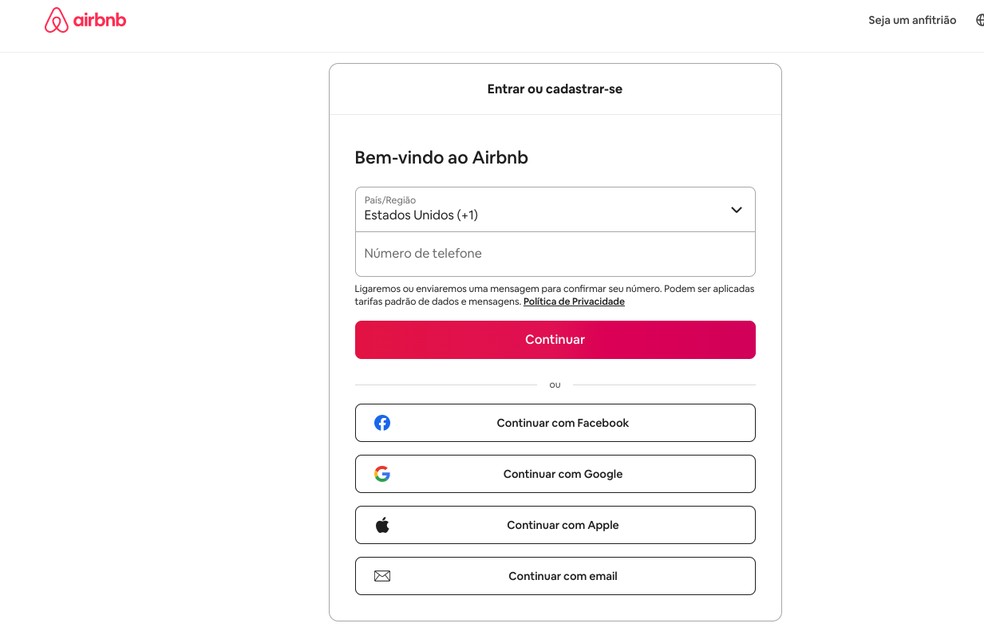Continue with Apple login
Viewport: 984px width, 639px height.
tap(555, 524)
